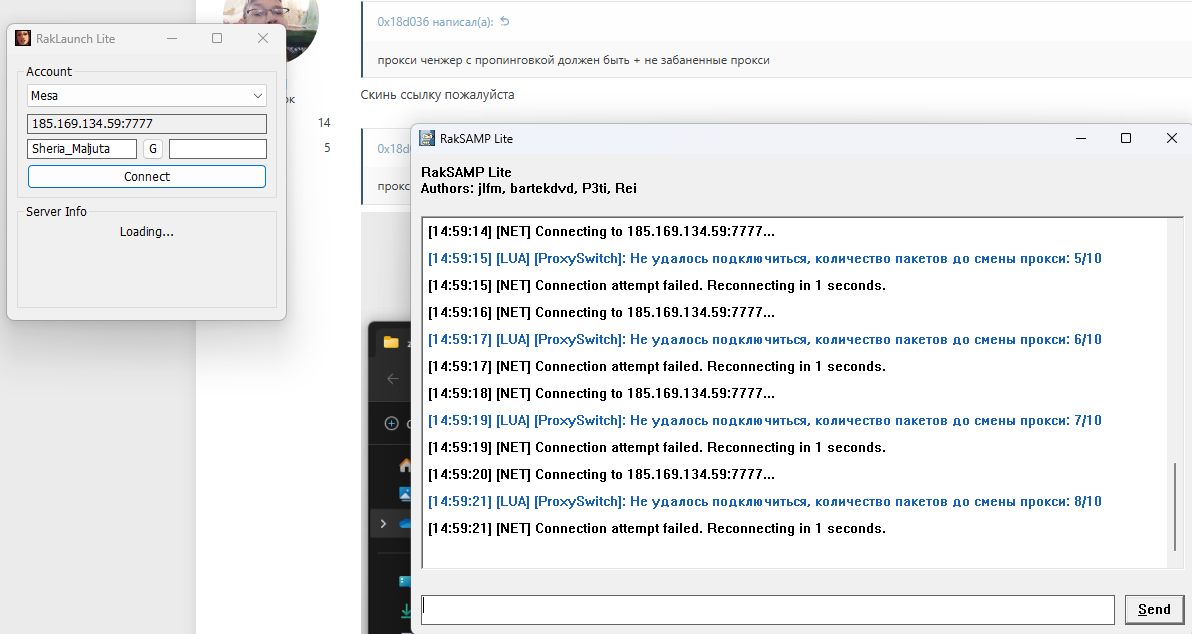Image resolution: width=1192 pixels, height=634 pixels.
Task: Go back using File Explorer's back arrow
Action: pyautogui.click(x=392, y=379)
